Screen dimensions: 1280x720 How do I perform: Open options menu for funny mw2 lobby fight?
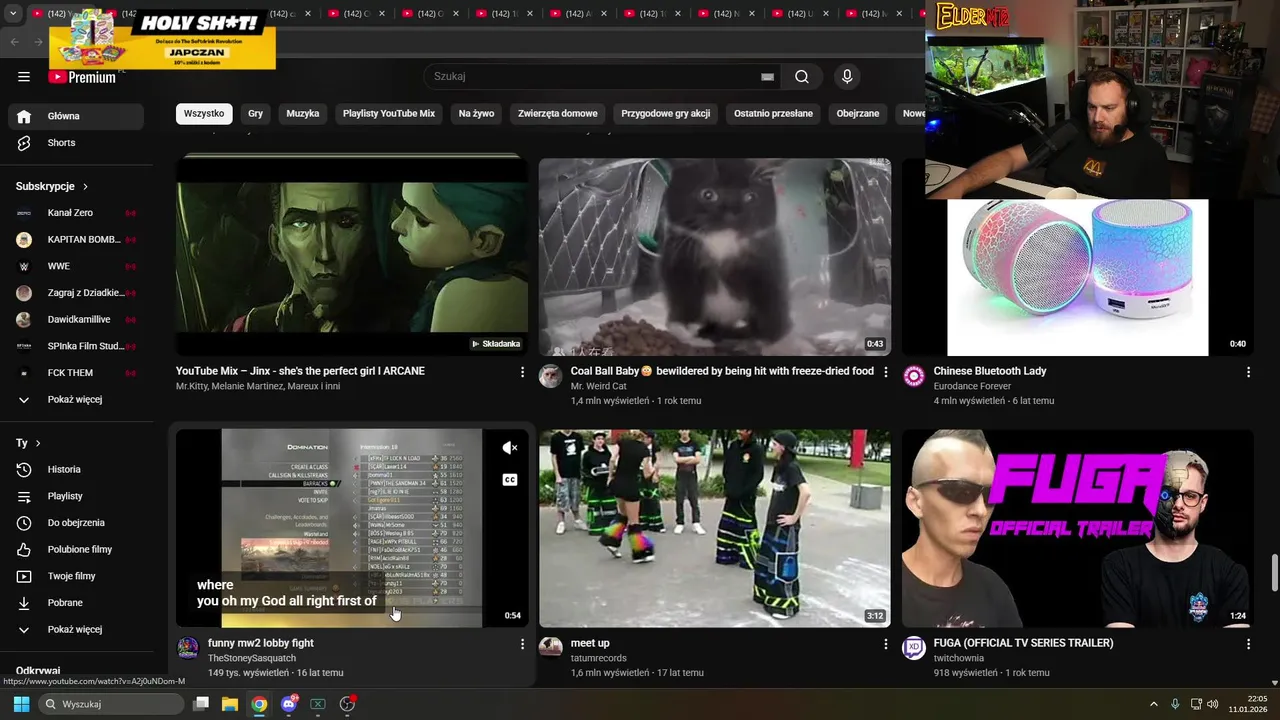point(522,644)
